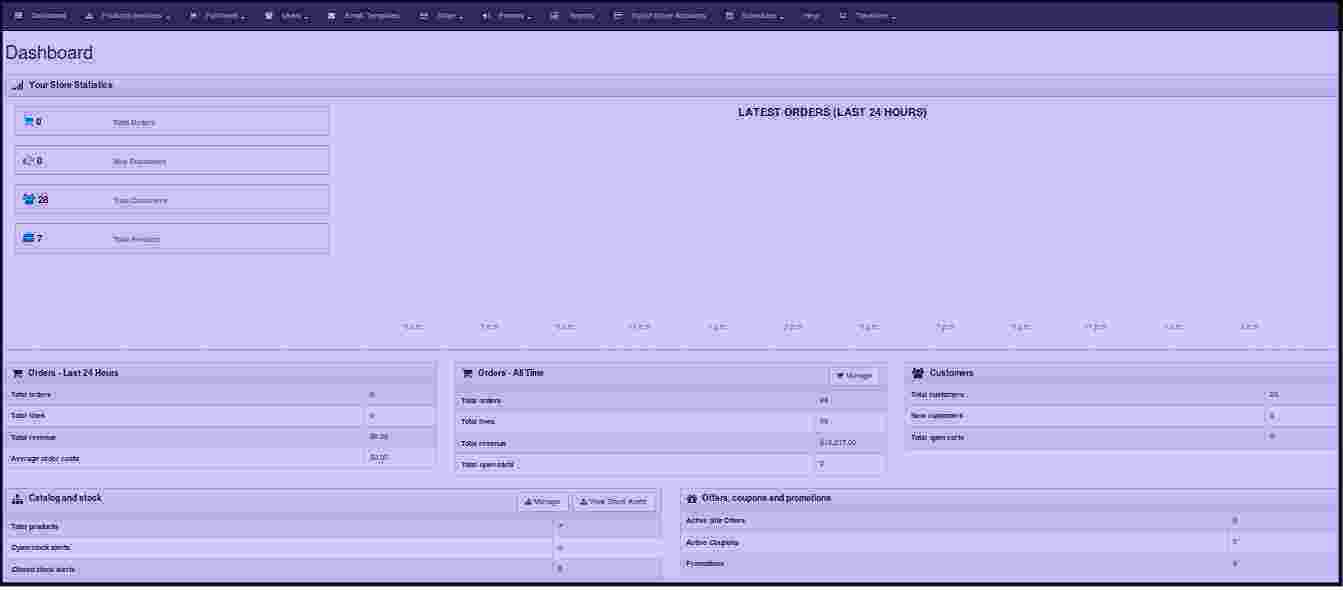Click the Dashboard page heading

point(49,53)
